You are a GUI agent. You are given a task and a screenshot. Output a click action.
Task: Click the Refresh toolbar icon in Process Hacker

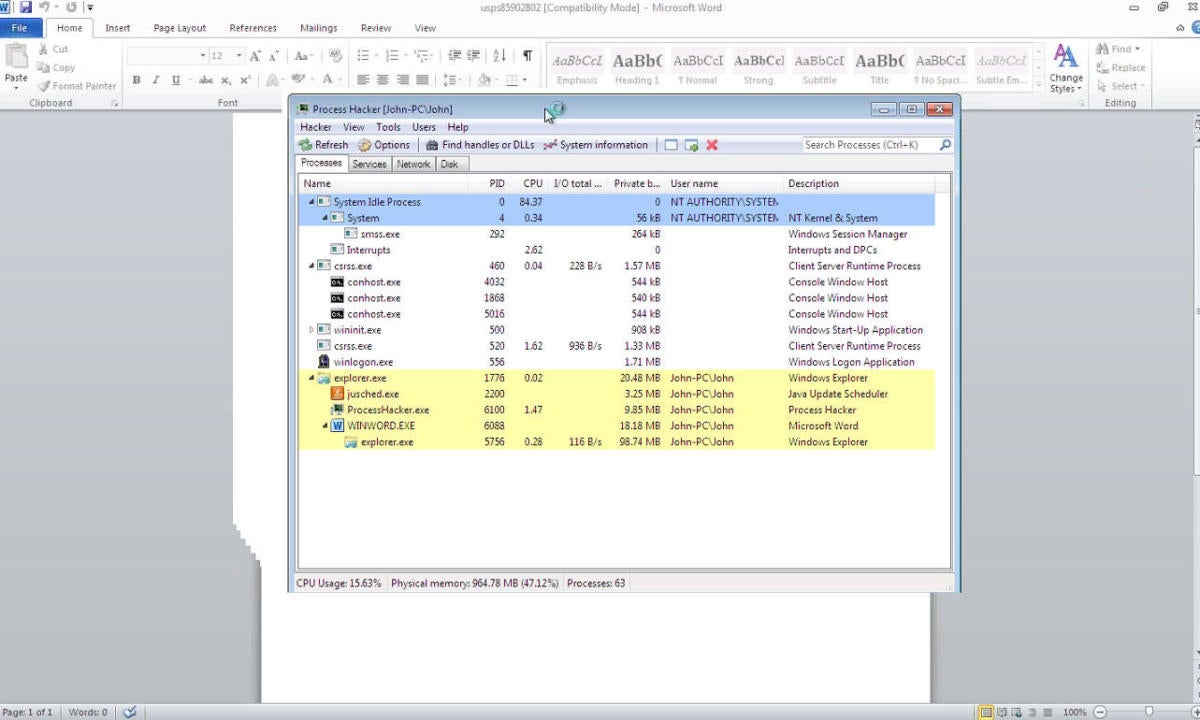click(306, 145)
